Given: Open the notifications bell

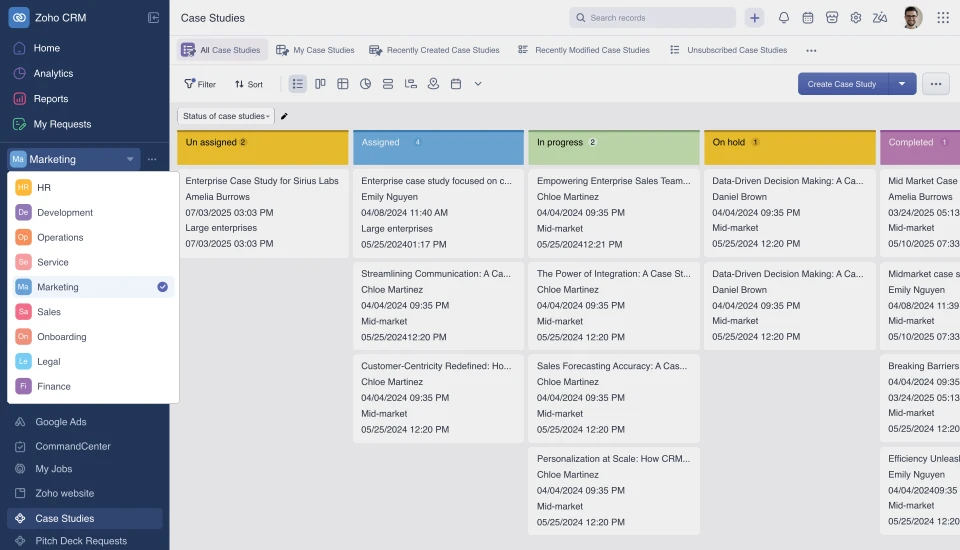Looking at the screenshot, I should coord(783,18).
